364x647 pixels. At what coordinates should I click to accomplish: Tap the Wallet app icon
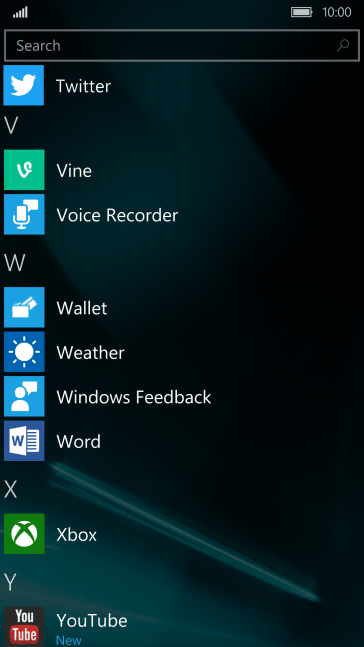(24, 307)
